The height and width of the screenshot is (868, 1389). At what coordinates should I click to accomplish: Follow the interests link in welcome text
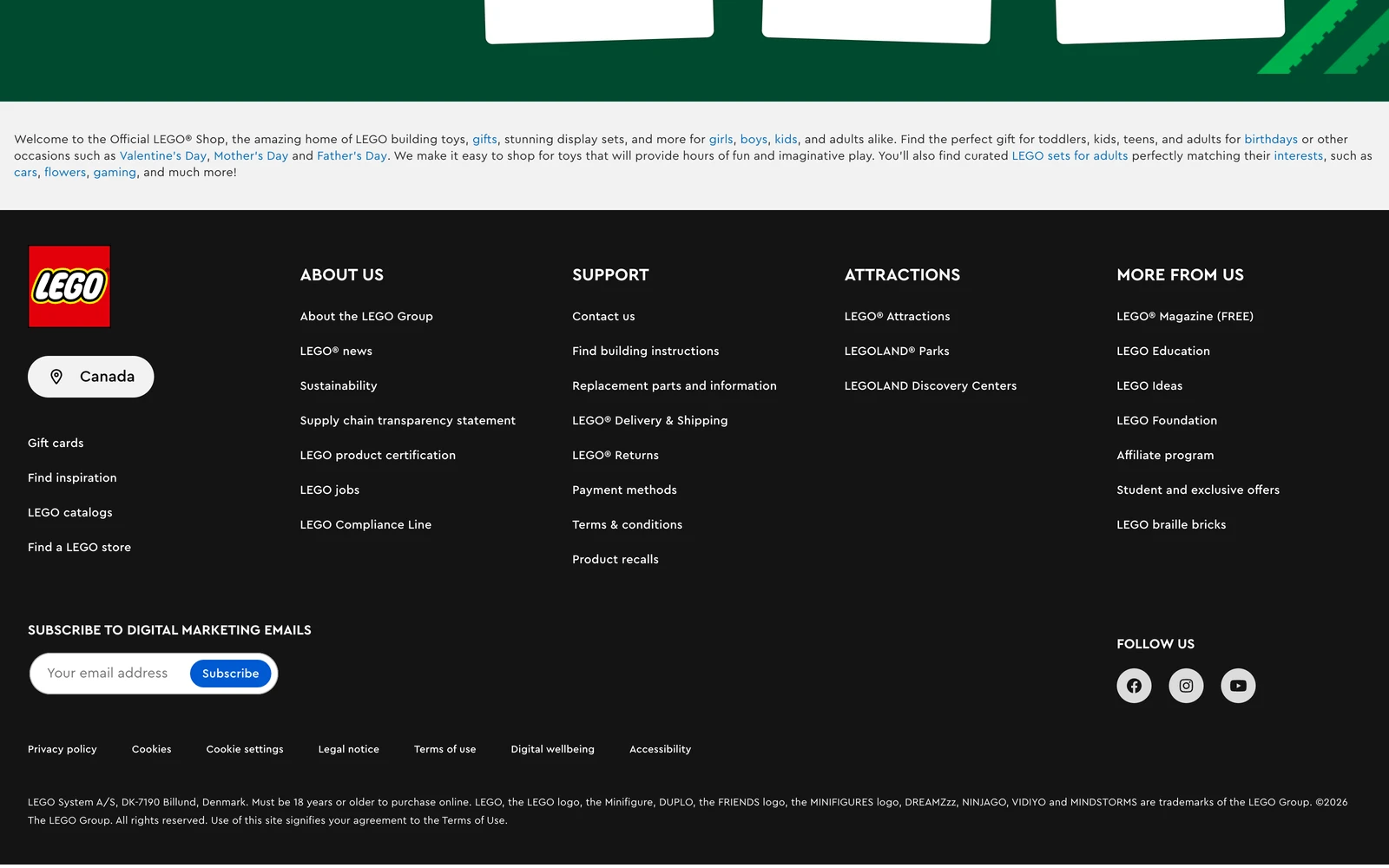click(1299, 156)
